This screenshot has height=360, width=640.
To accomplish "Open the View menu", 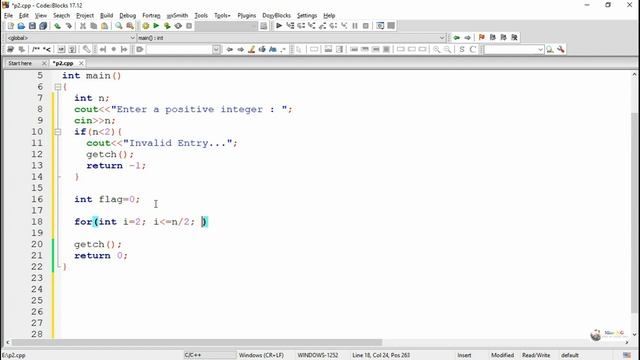I will [x=41, y=16].
